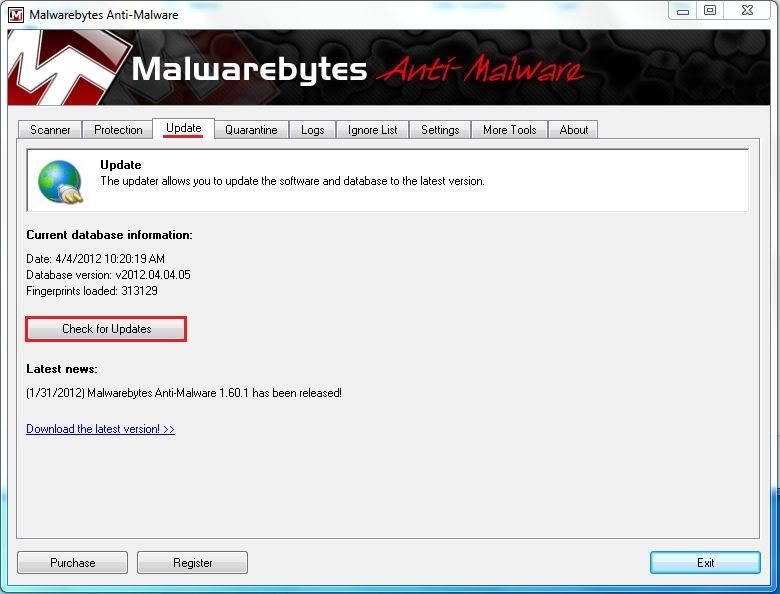Image resolution: width=780 pixels, height=594 pixels.
Task: Open the Quarantine tab
Action: click(251, 130)
